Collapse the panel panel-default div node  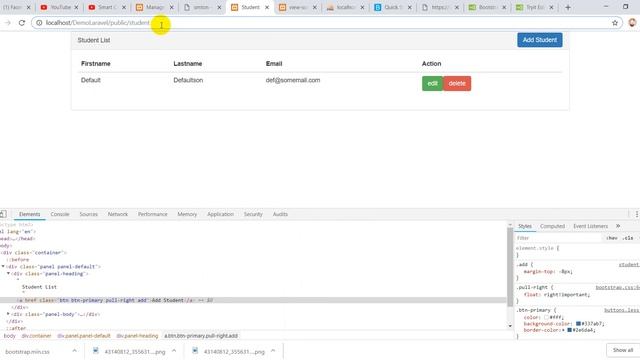click(x=3, y=267)
